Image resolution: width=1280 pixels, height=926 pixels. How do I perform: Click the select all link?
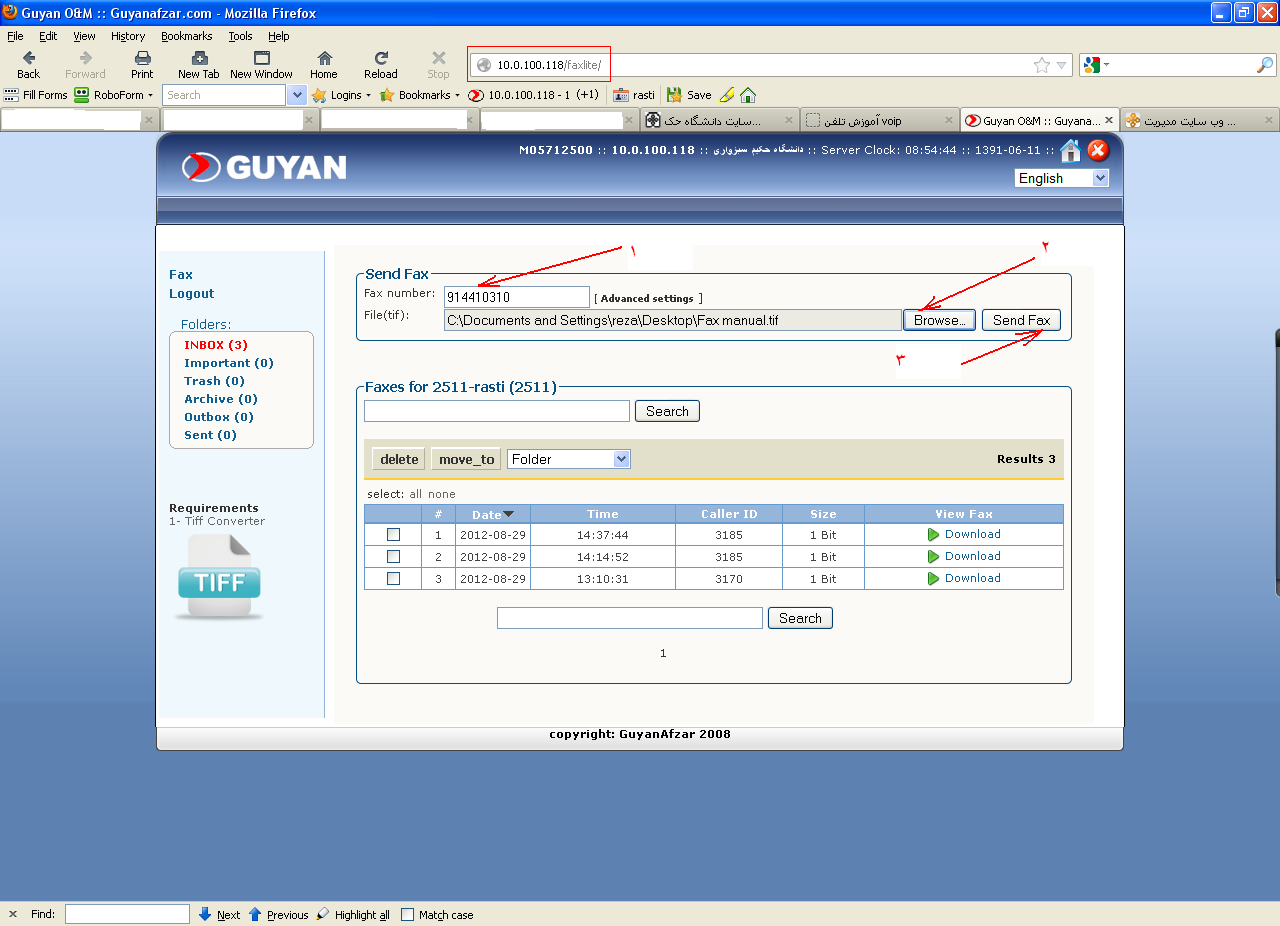[x=416, y=494]
